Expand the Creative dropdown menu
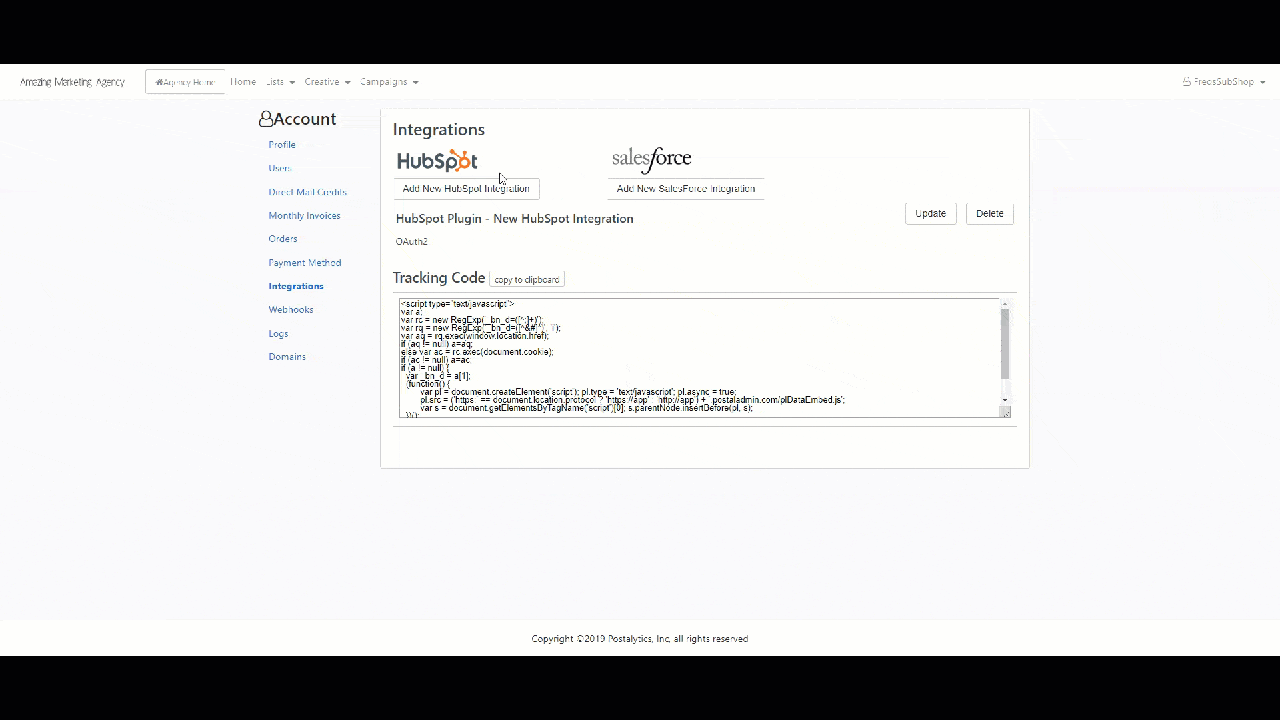Image resolution: width=1280 pixels, height=720 pixels. point(327,82)
